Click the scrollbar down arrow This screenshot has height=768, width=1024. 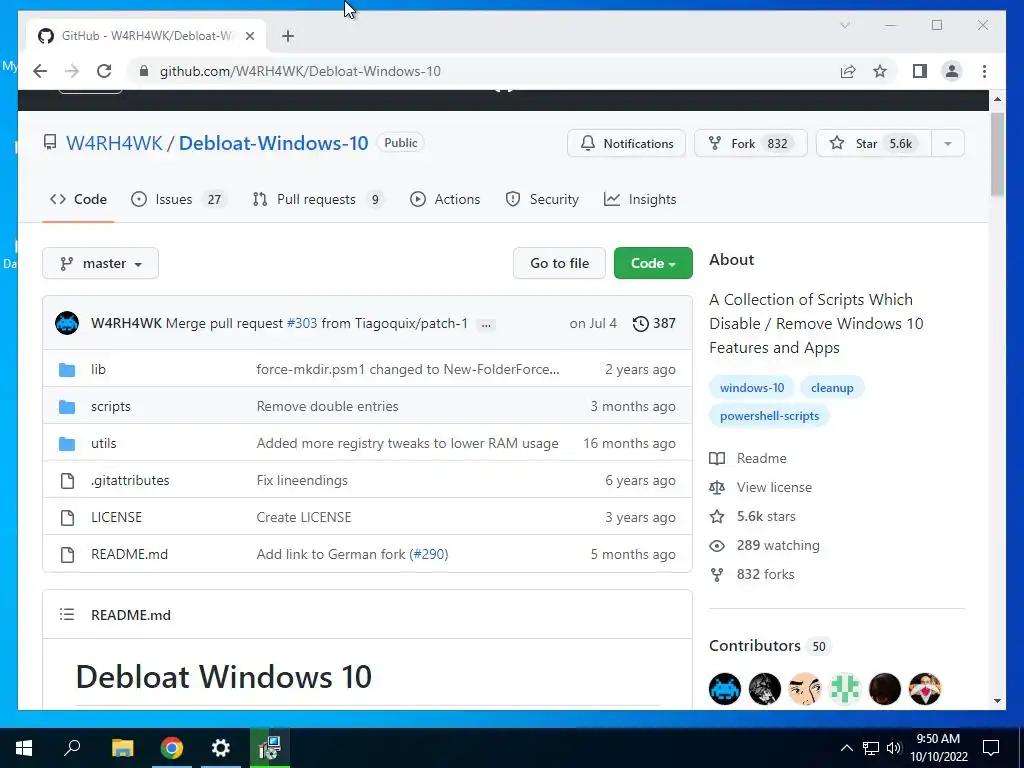(x=997, y=701)
